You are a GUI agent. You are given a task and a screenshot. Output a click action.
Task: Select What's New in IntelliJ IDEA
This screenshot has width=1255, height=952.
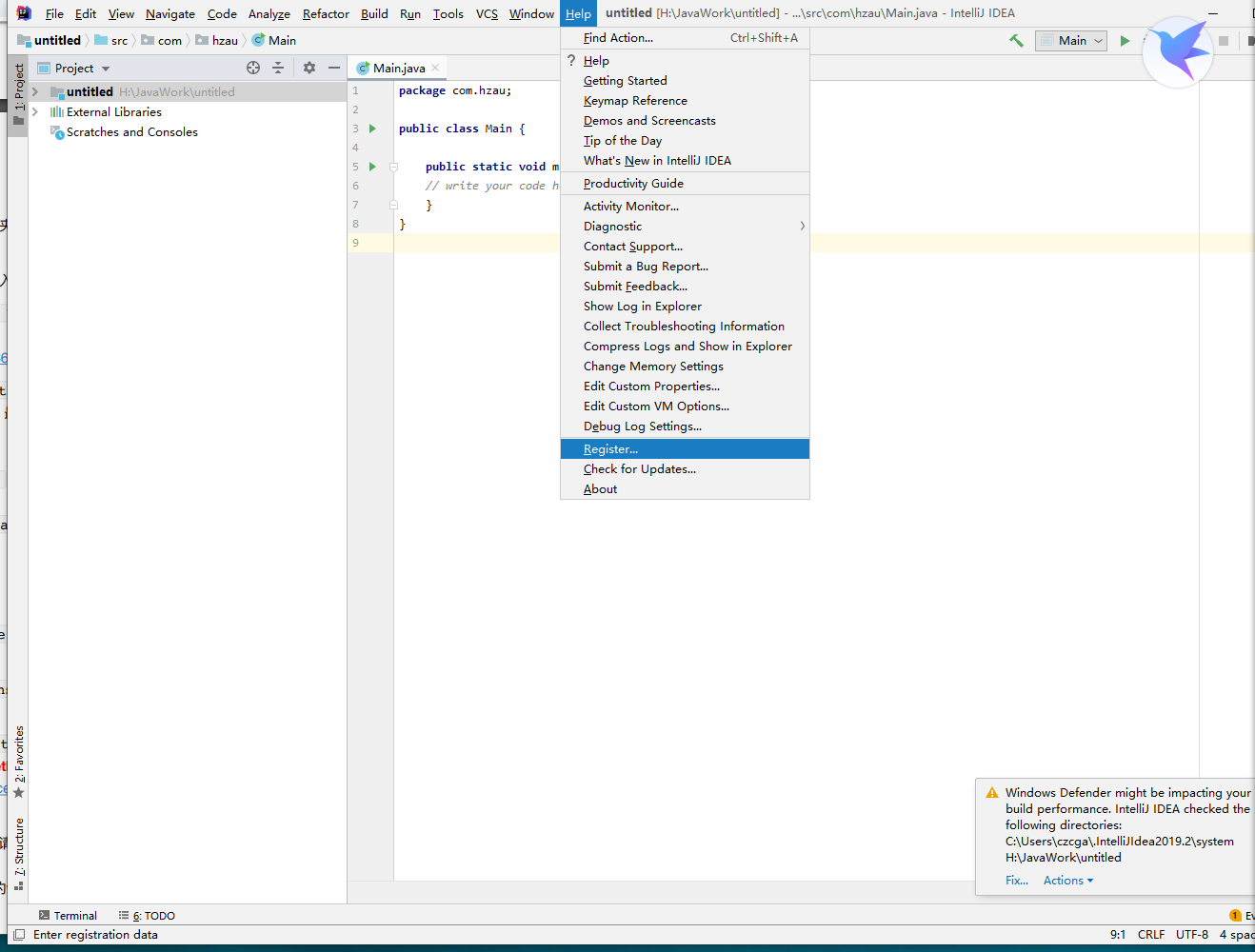coord(685,161)
